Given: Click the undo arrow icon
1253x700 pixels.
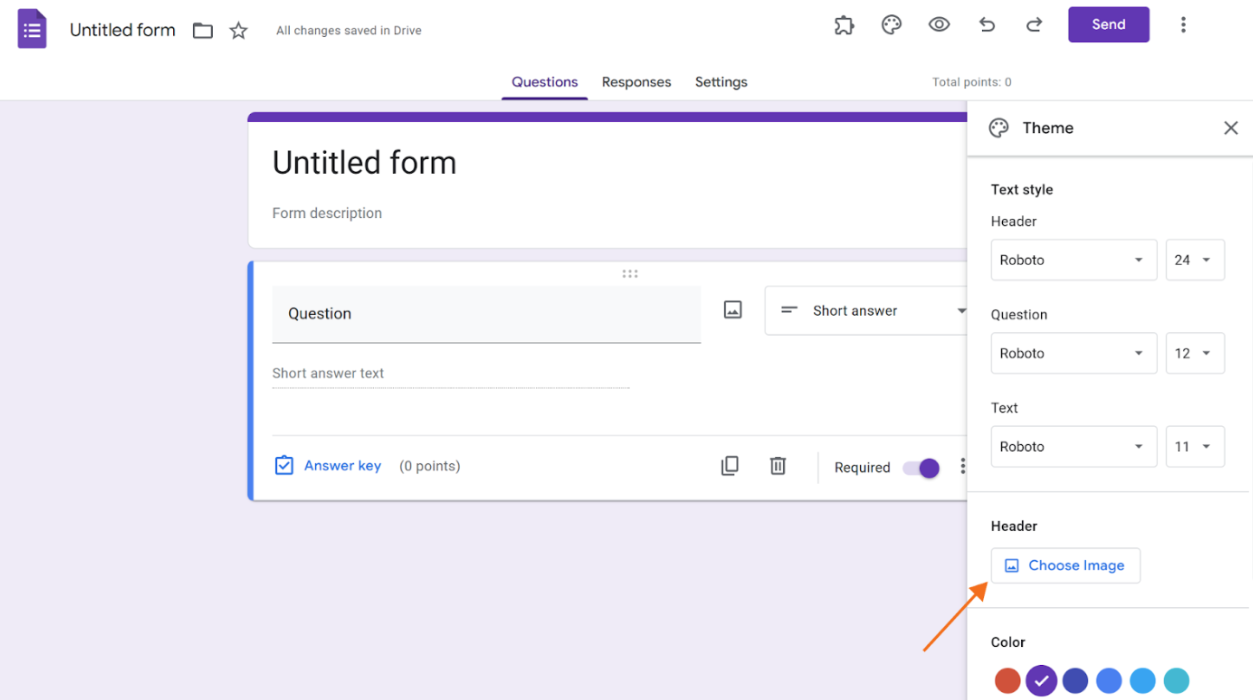Looking at the screenshot, I should (987, 25).
